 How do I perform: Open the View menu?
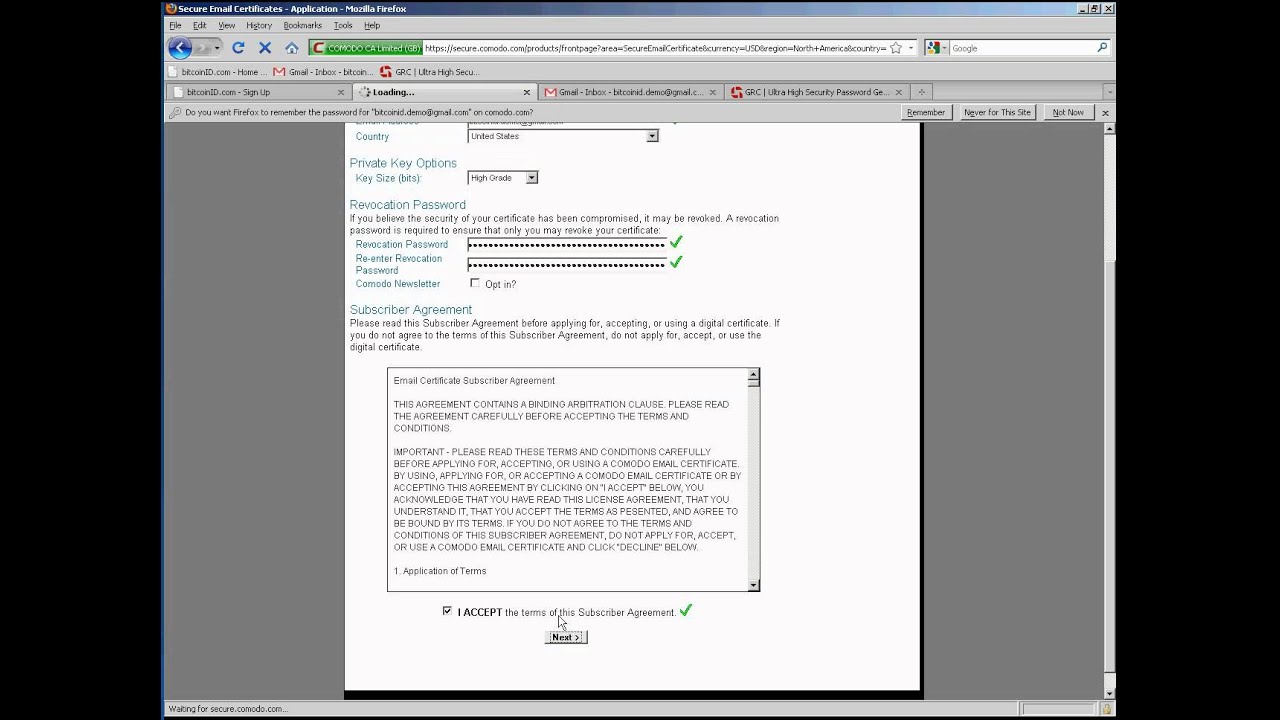point(227,25)
